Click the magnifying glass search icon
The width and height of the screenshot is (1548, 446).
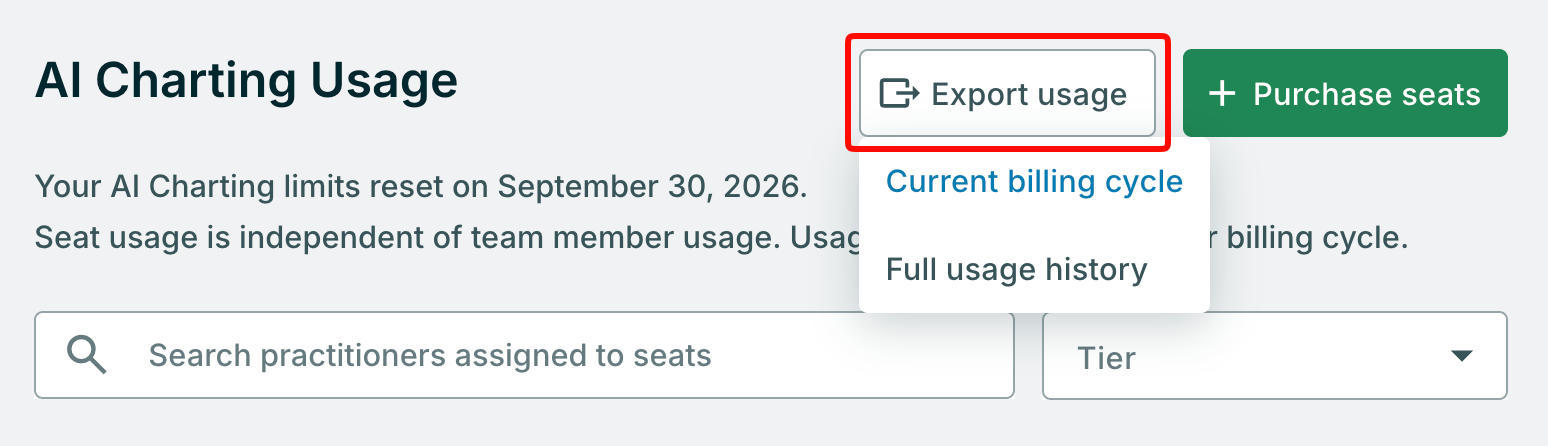coord(87,354)
